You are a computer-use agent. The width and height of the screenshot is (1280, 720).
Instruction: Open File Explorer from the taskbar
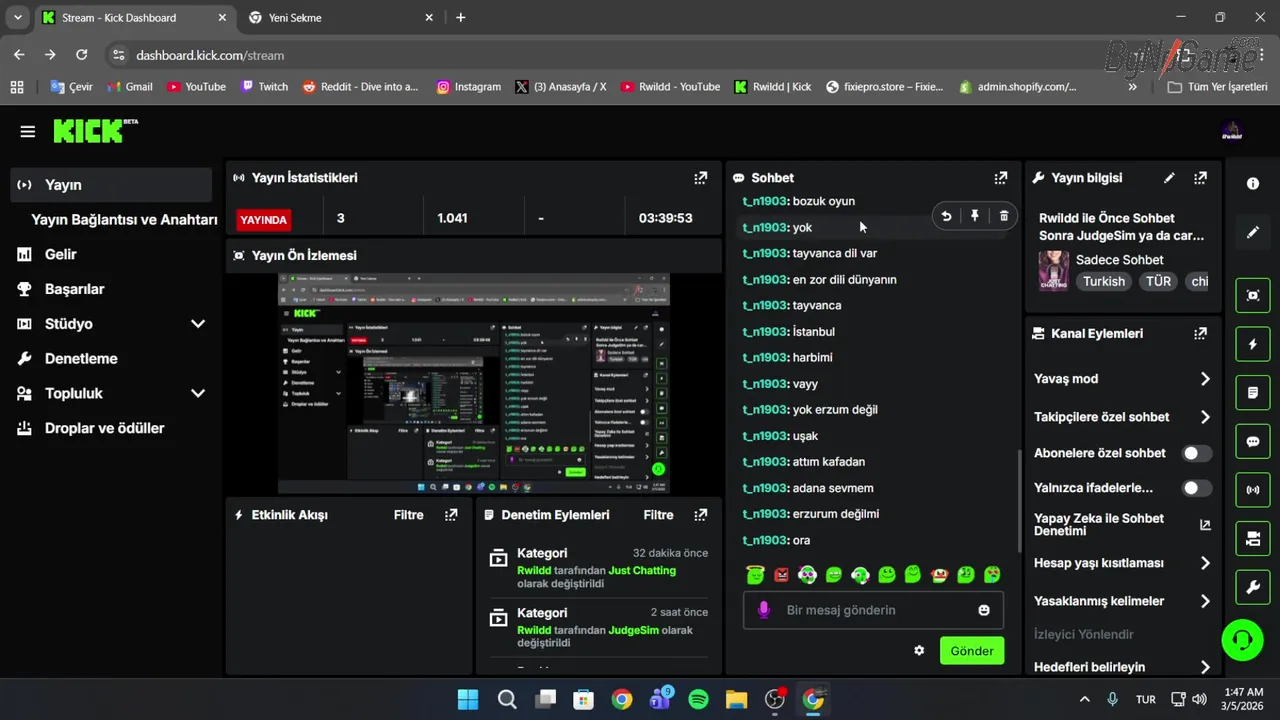[x=736, y=699]
